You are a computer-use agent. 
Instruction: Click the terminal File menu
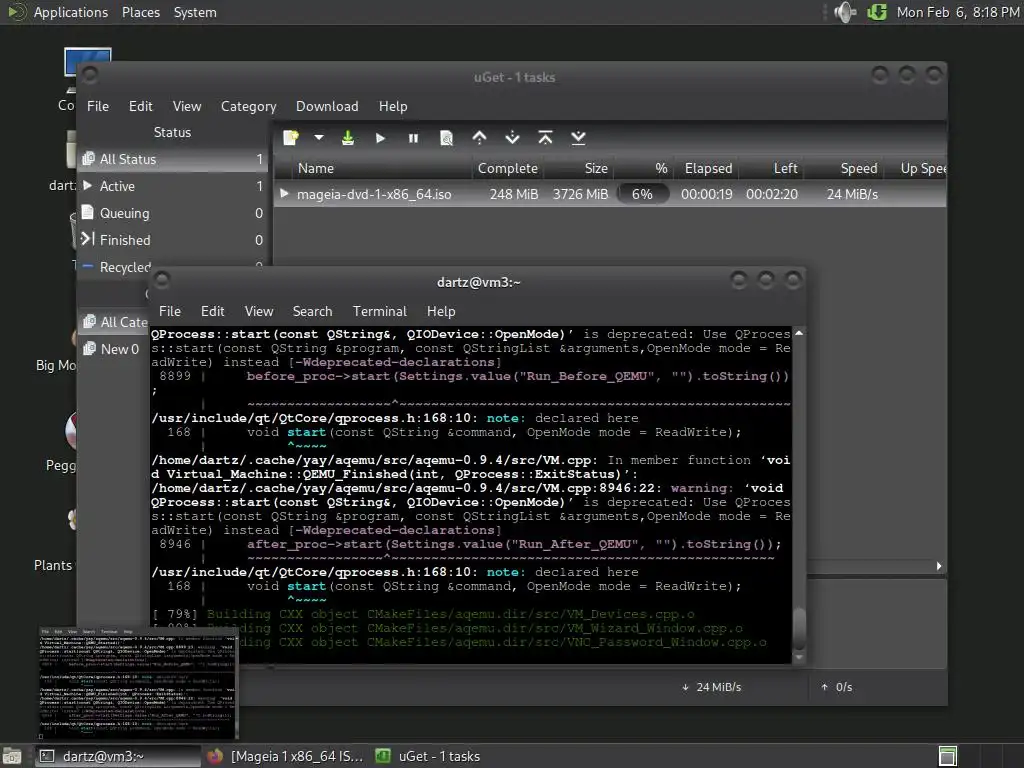tap(170, 312)
